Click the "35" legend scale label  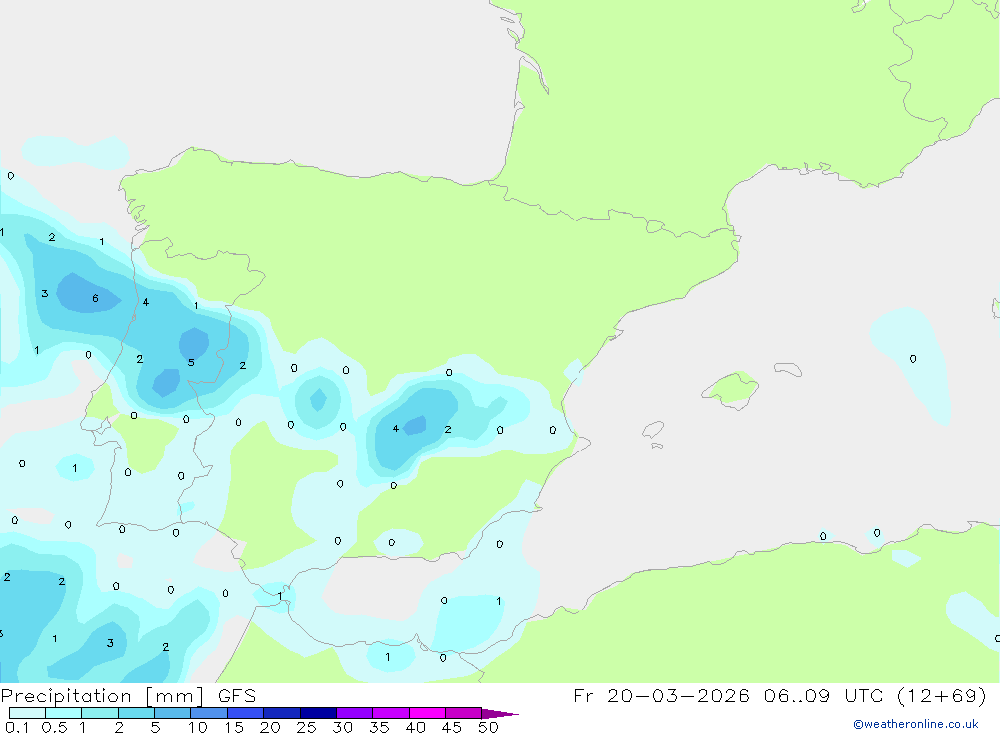coord(379,727)
